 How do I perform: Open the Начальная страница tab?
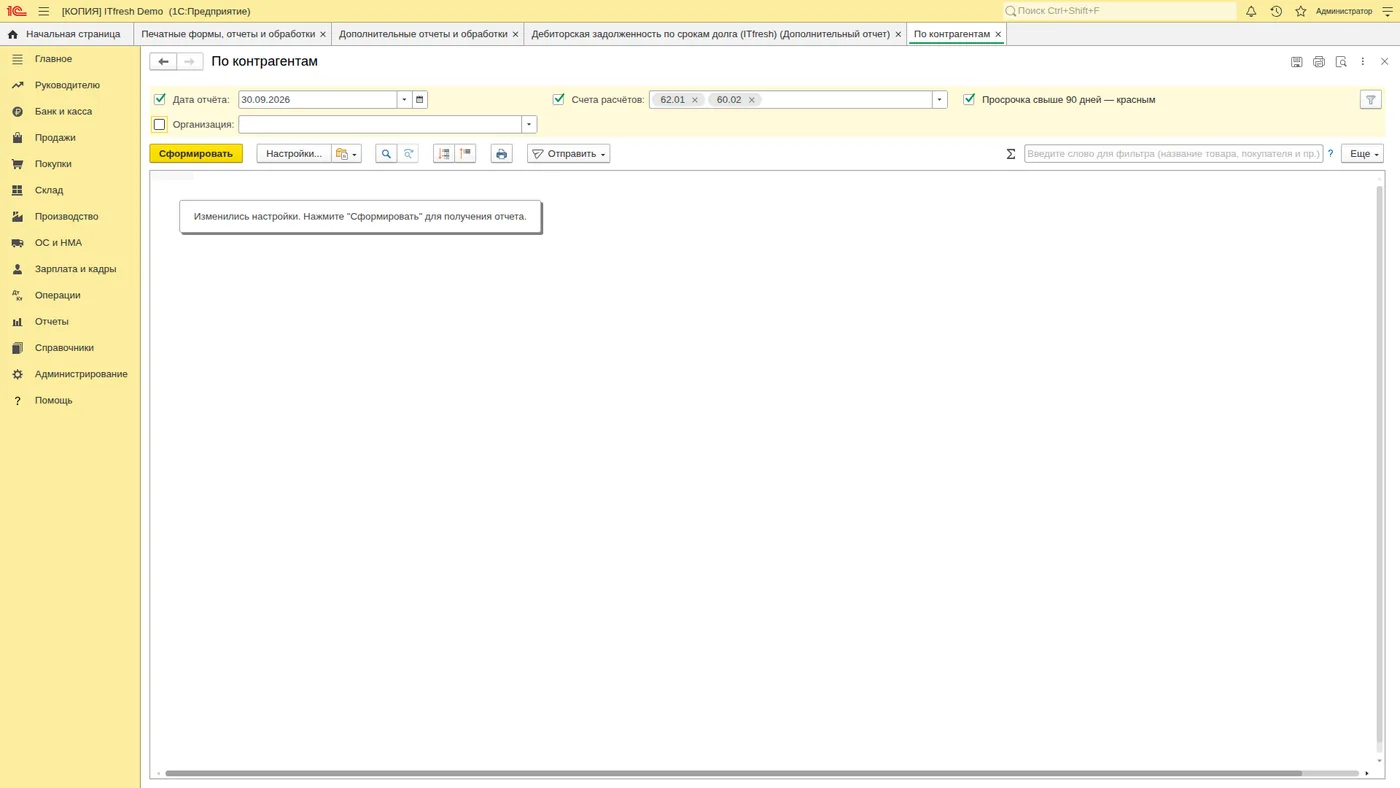pos(66,34)
